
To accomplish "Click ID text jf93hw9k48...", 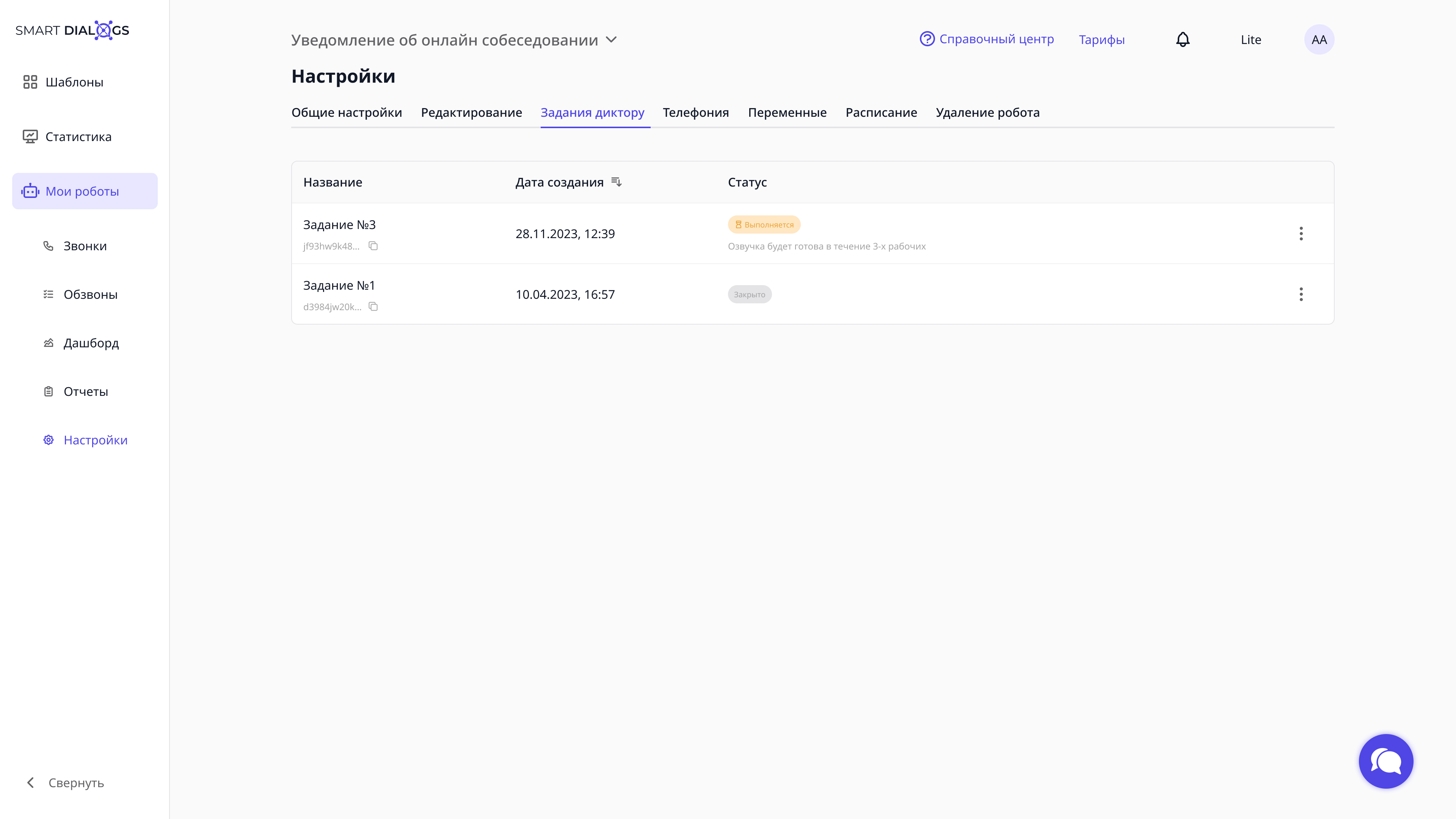I will click(331, 246).
